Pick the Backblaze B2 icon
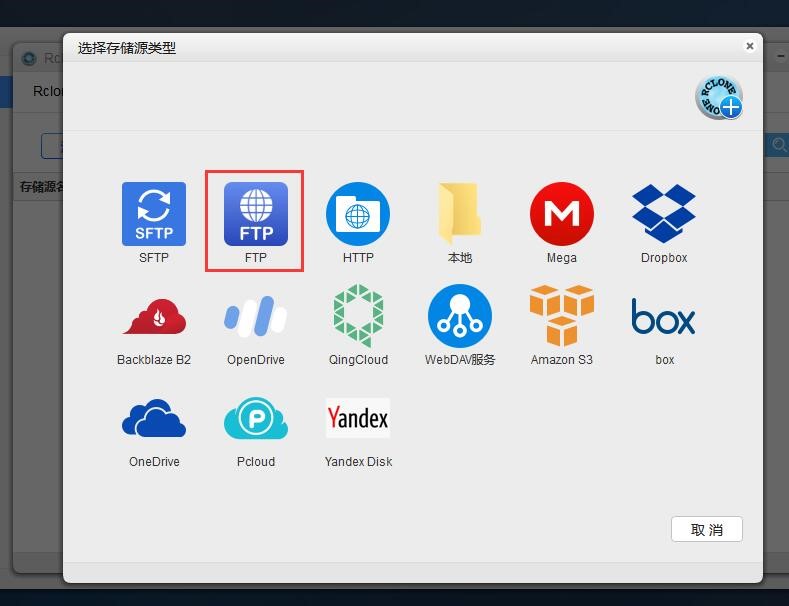 pyautogui.click(x=154, y=316)
